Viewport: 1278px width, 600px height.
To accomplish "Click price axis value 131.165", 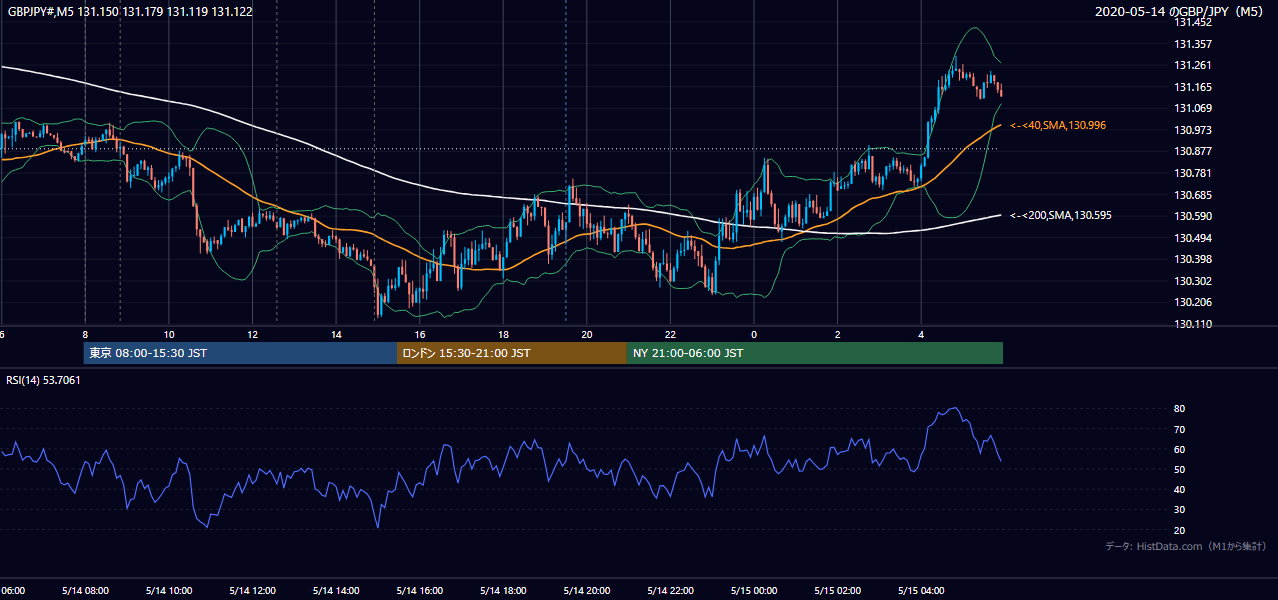I will [x=1192, y=87].
